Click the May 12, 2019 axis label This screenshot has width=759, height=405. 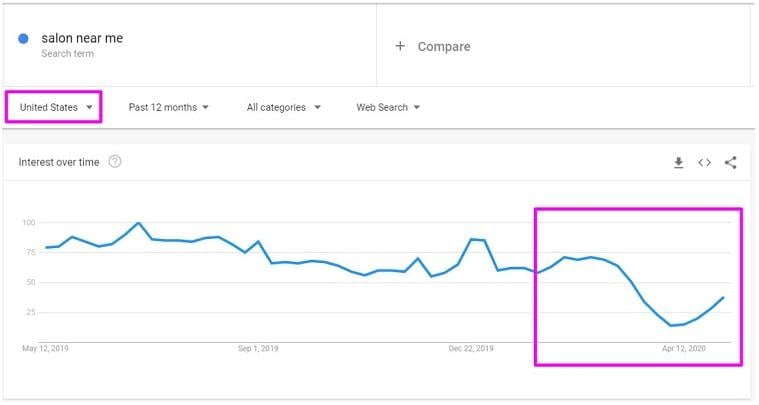[46, 348]
